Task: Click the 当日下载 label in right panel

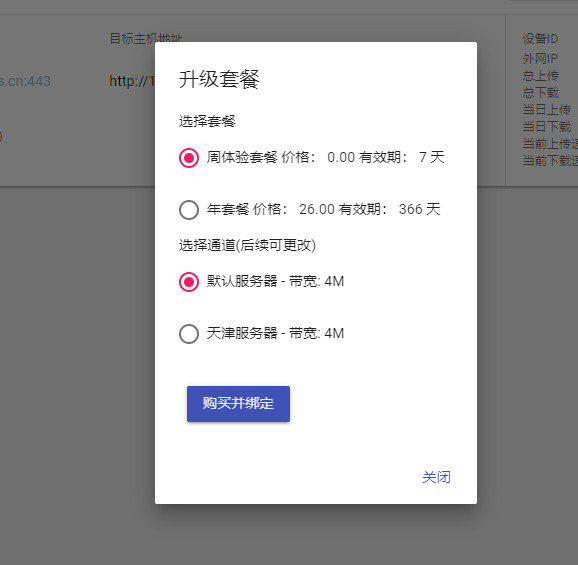Action: pos(547,126)
